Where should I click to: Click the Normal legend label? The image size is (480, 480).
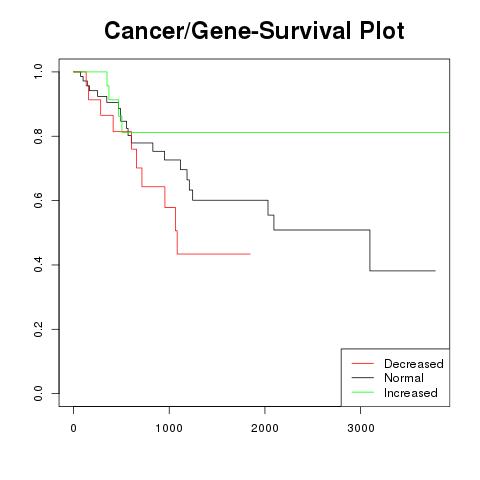pyautogui.click(x=404, y=378)
